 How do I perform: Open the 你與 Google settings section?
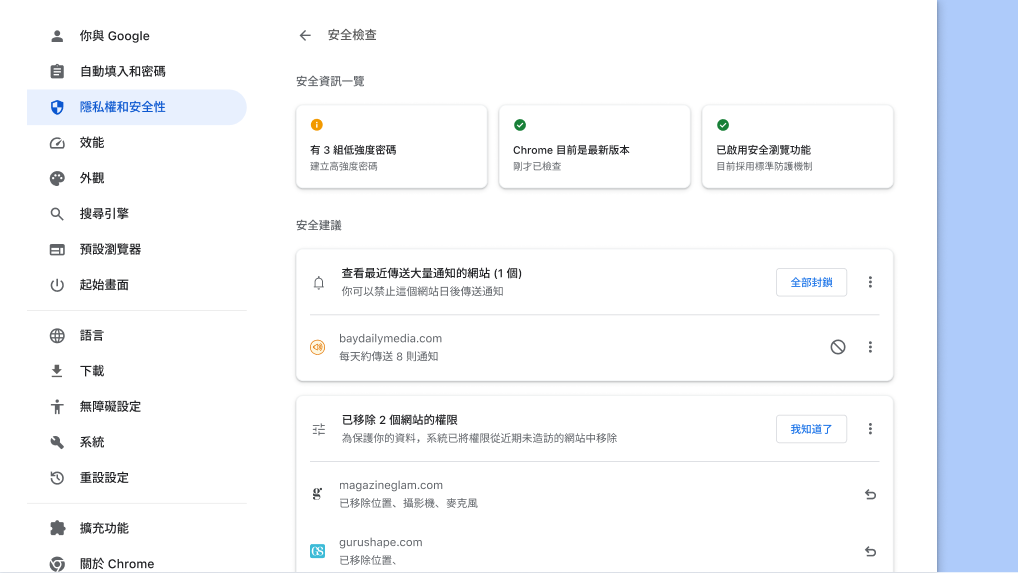136,36
